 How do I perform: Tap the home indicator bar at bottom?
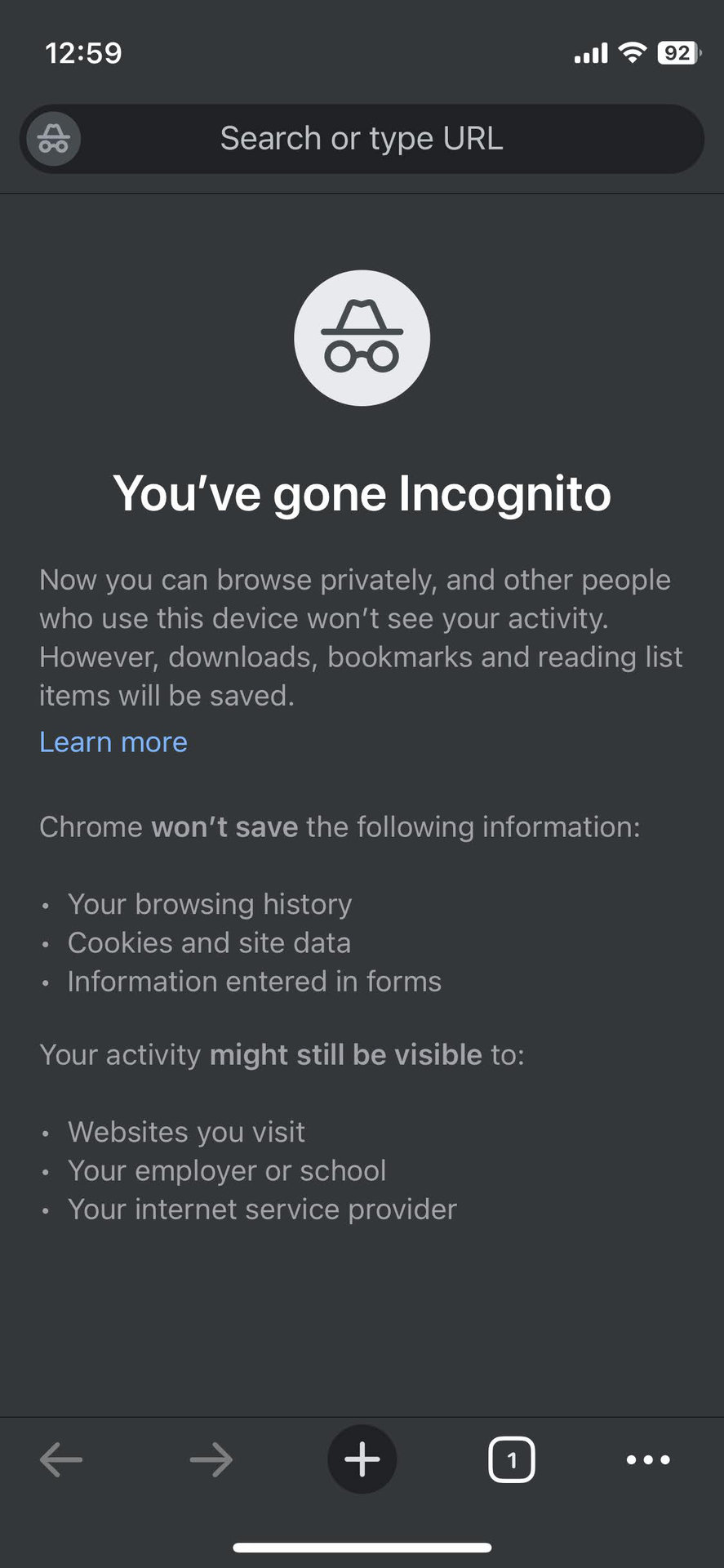pyautogui.click(x=362, y=1547)
